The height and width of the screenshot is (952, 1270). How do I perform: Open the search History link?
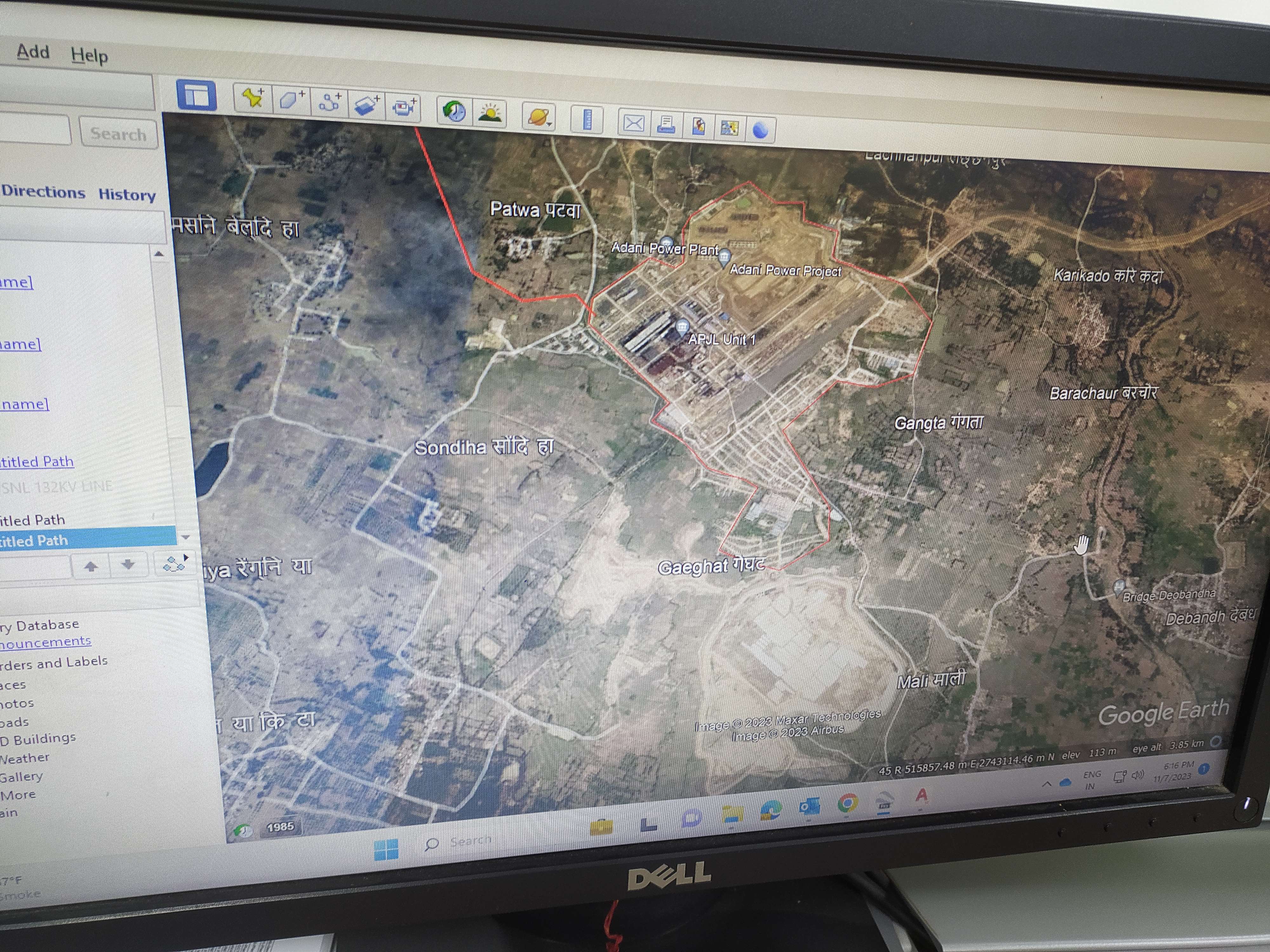[127, 195]
